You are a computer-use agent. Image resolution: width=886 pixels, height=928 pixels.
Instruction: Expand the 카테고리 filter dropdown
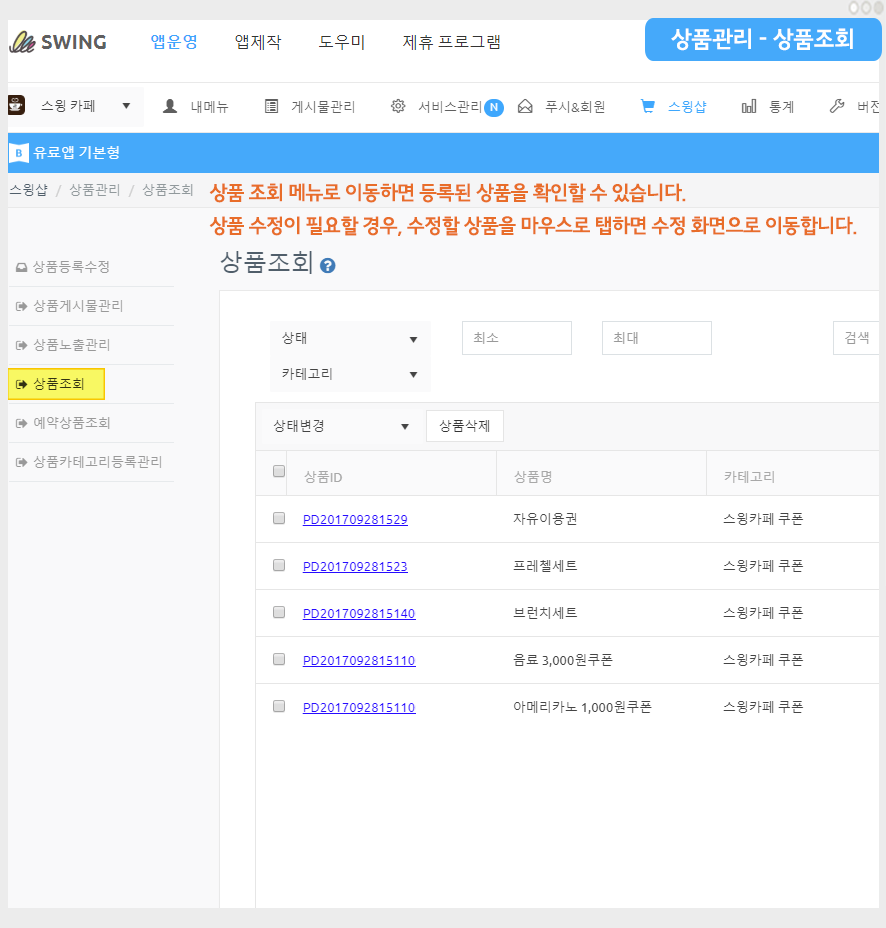(350, 374)
